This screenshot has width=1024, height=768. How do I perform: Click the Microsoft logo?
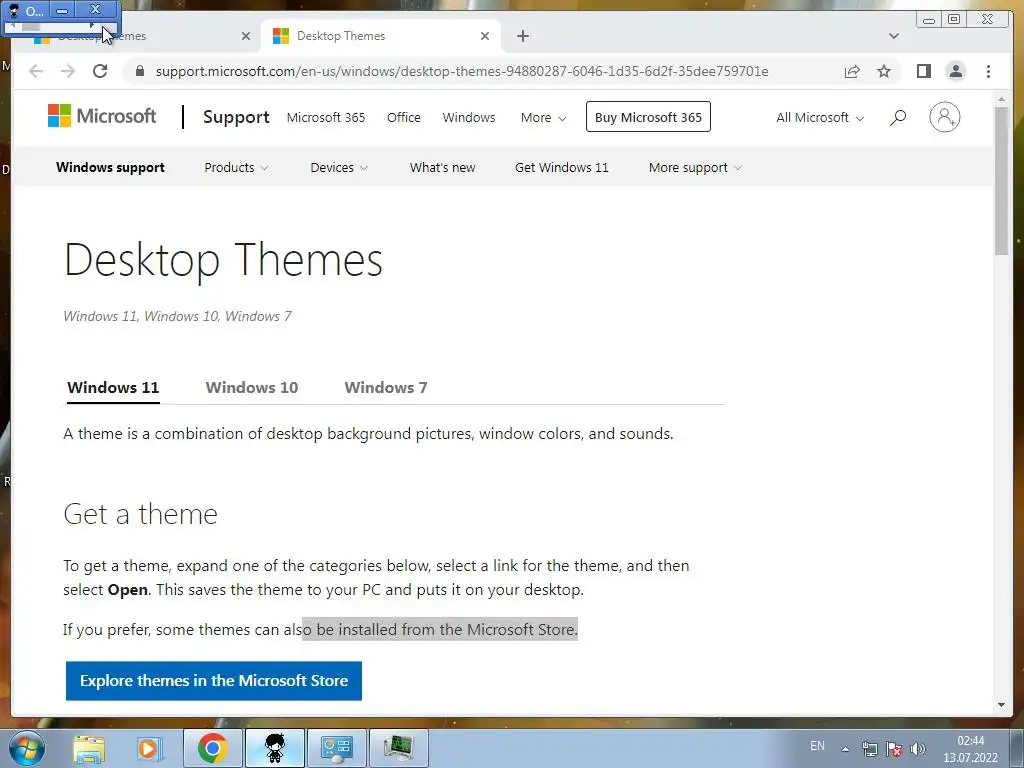102,116
